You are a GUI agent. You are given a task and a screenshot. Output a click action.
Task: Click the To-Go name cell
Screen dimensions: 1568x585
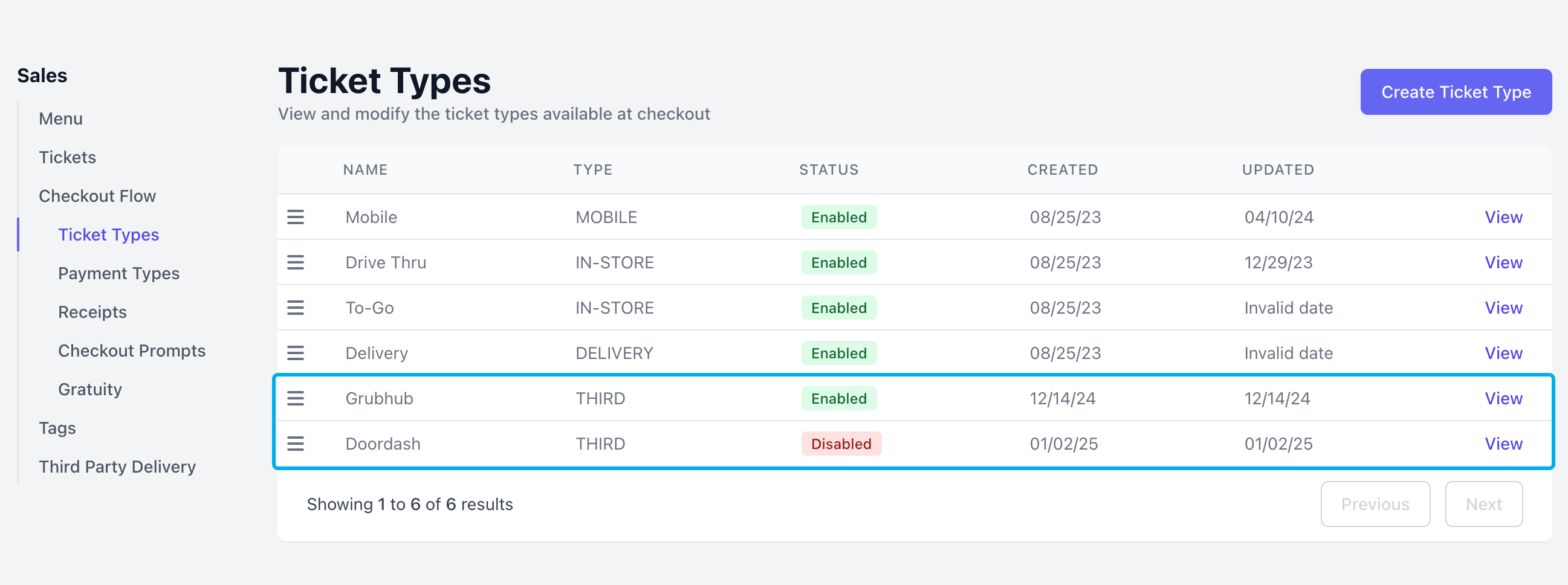369,308
